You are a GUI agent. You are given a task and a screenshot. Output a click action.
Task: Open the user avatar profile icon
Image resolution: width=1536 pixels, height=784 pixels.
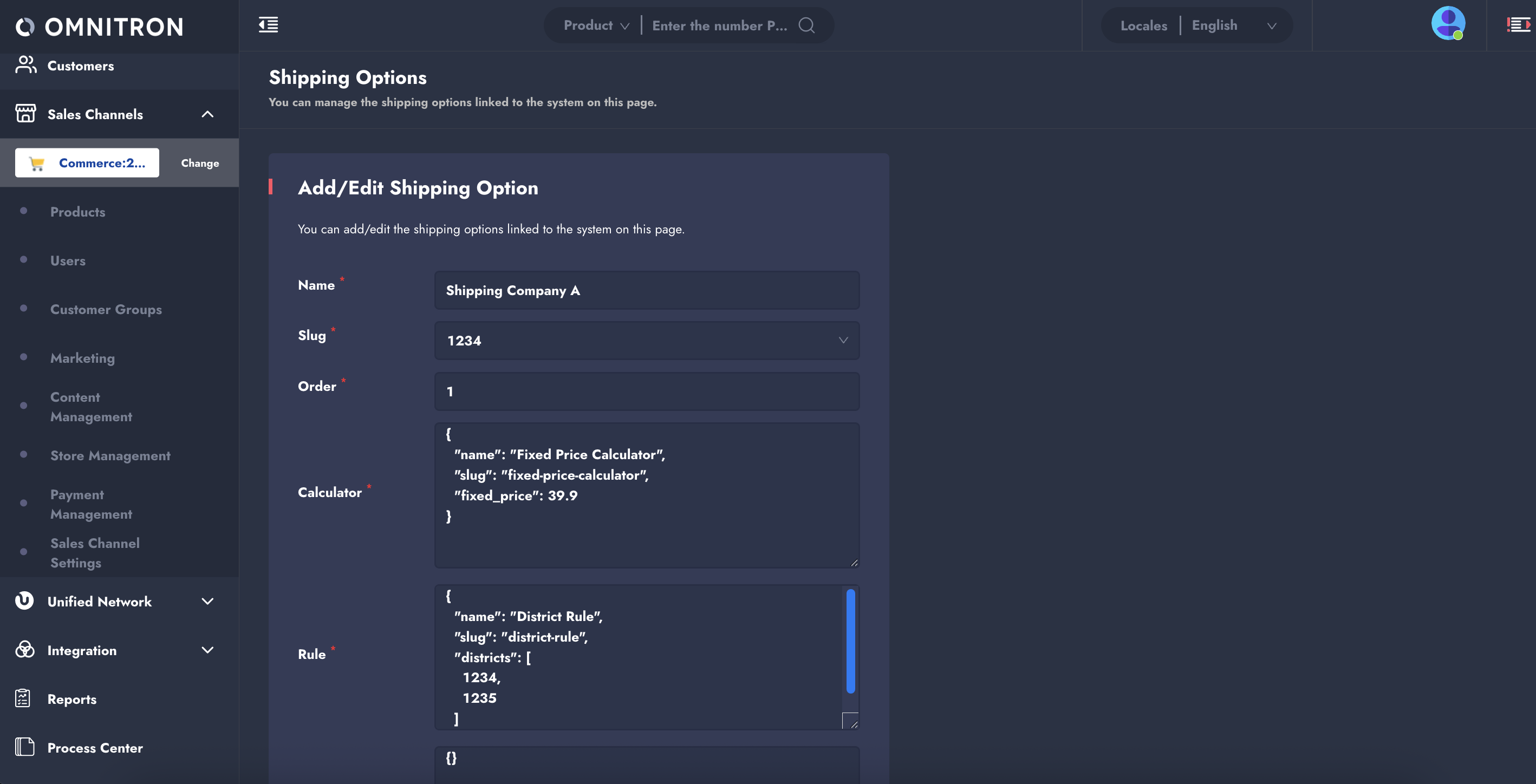coord(1448,24)
